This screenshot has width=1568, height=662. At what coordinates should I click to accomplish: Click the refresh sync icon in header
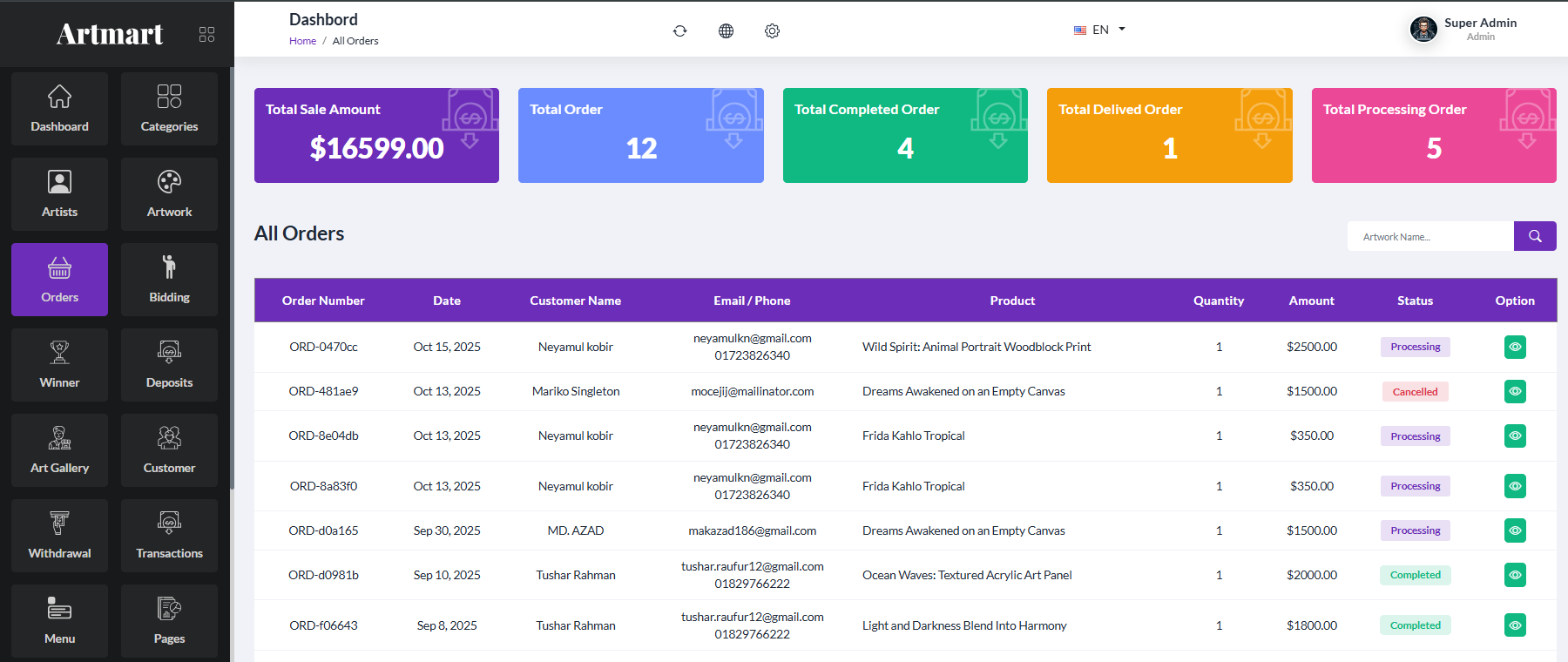[679, 30]
